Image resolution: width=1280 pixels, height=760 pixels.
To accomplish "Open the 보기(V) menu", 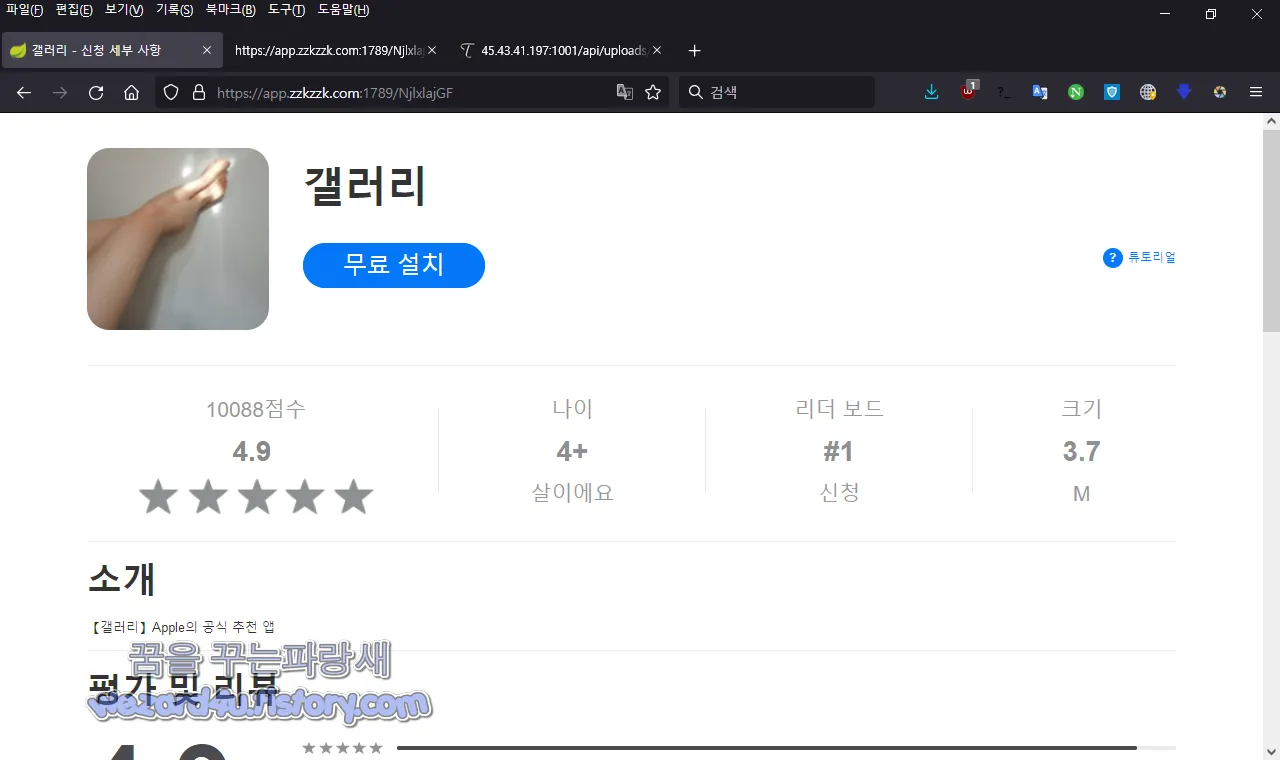I will point(124,10).
